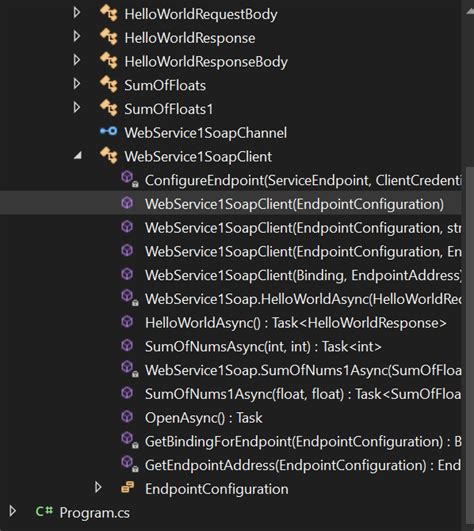Image resolution: width=474 pixels, height=531 pixels.
Task: Expand the Program.cs file node
Action: click(13, 511)
